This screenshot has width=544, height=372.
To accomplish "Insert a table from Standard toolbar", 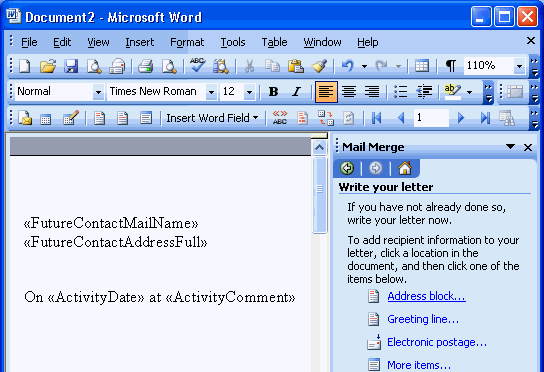I will click(422, 66).
